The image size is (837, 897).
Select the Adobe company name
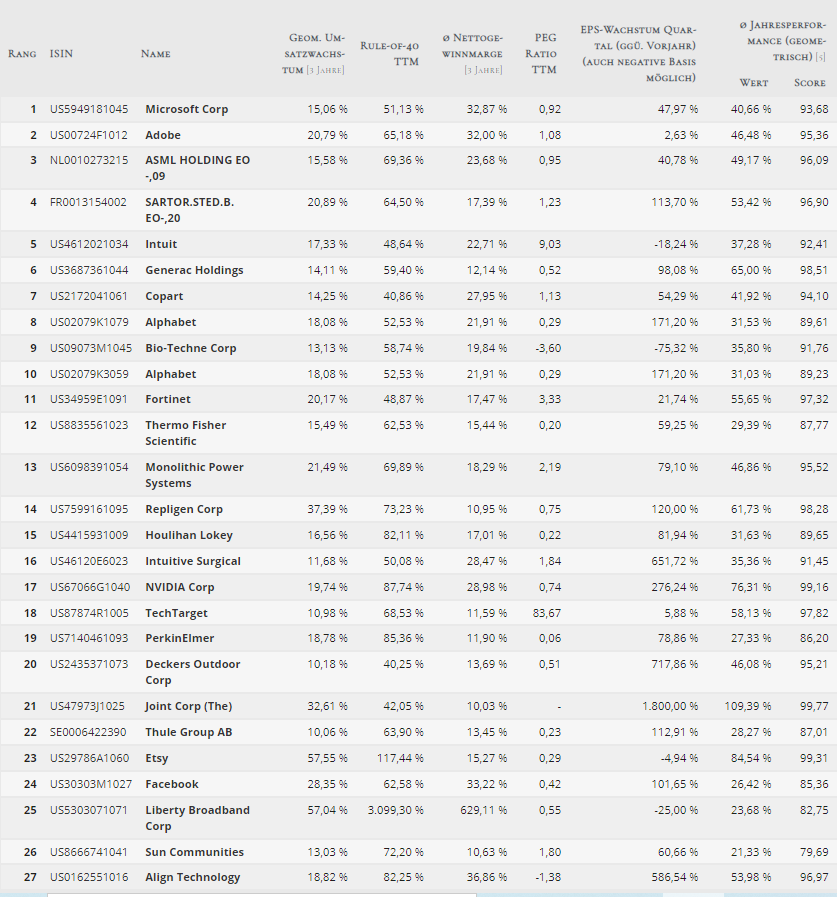(163, 136)
